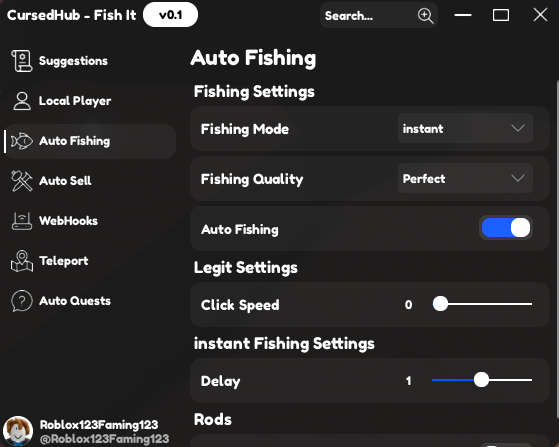Image resolution: width=559 pixels, height=447 pixels.
Task: Click the Teleport map pin icon
Action: 22,261
